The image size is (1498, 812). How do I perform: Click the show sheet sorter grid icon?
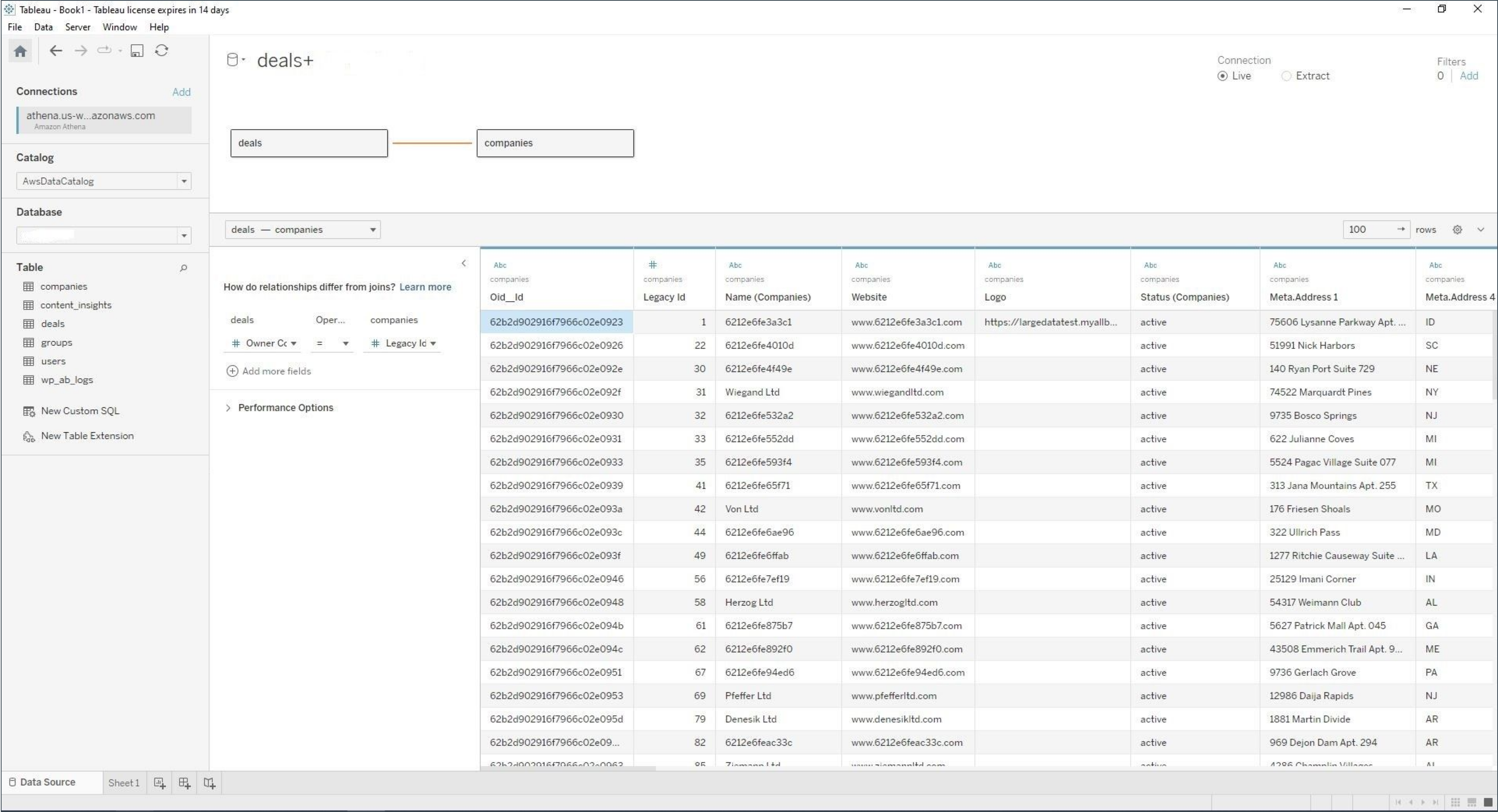coord(1455,802)
